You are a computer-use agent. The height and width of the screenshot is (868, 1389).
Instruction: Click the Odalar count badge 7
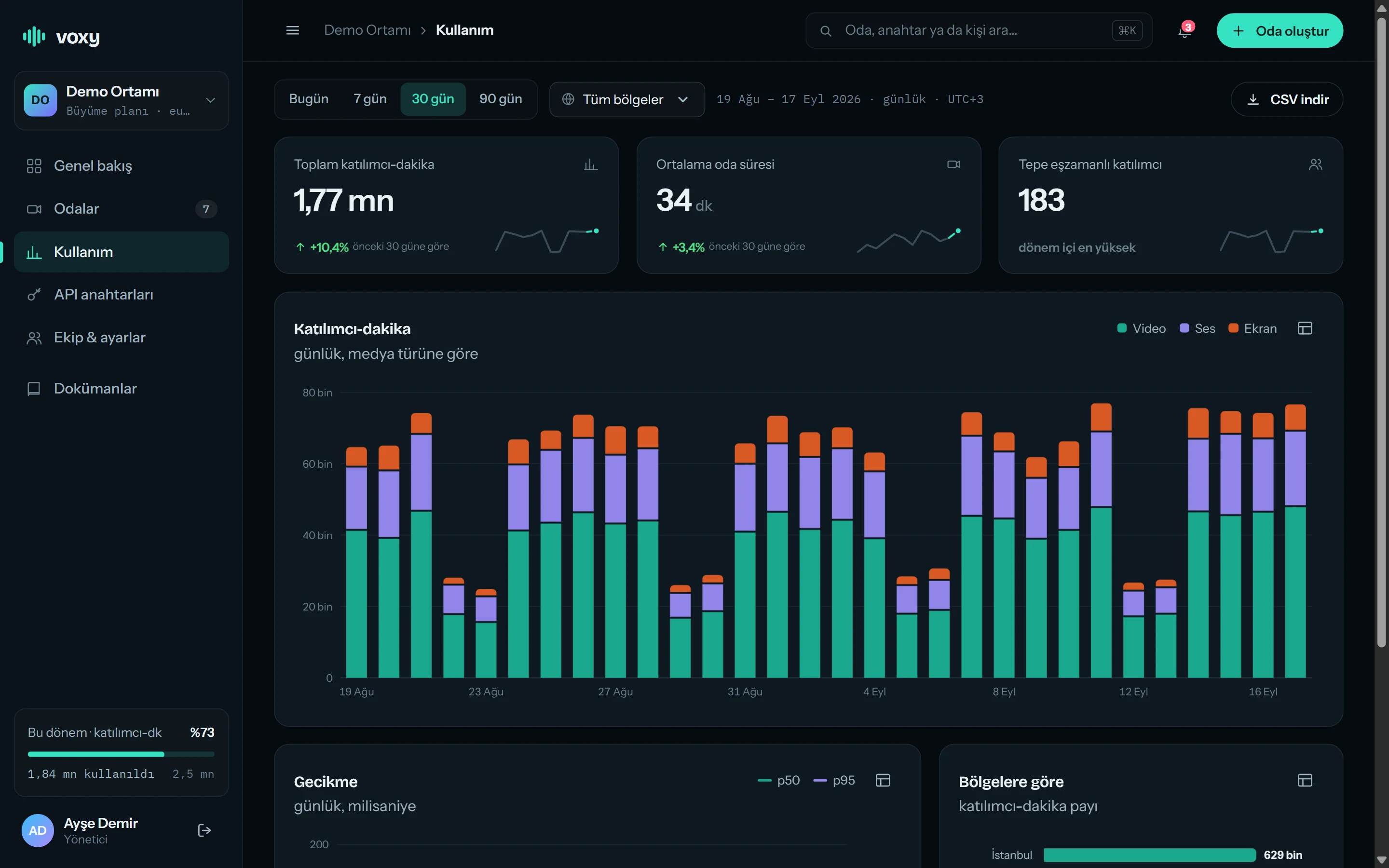click(206, 209)
